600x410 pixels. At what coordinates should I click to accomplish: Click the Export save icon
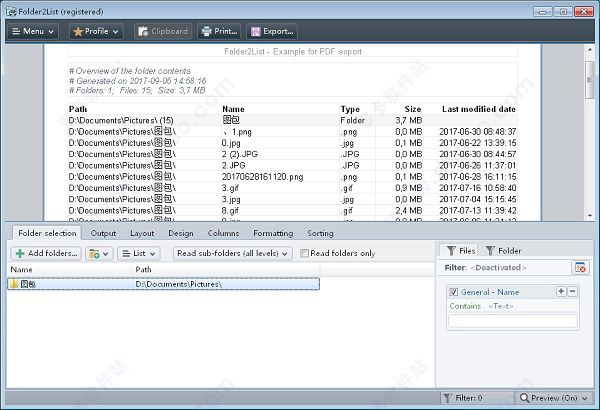tap(256, 31)
